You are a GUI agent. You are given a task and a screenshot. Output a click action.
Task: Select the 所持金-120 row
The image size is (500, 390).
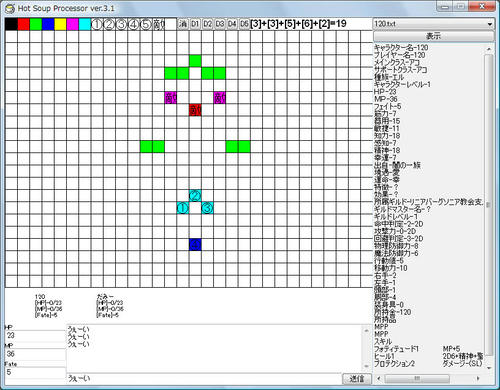point(393,312)
